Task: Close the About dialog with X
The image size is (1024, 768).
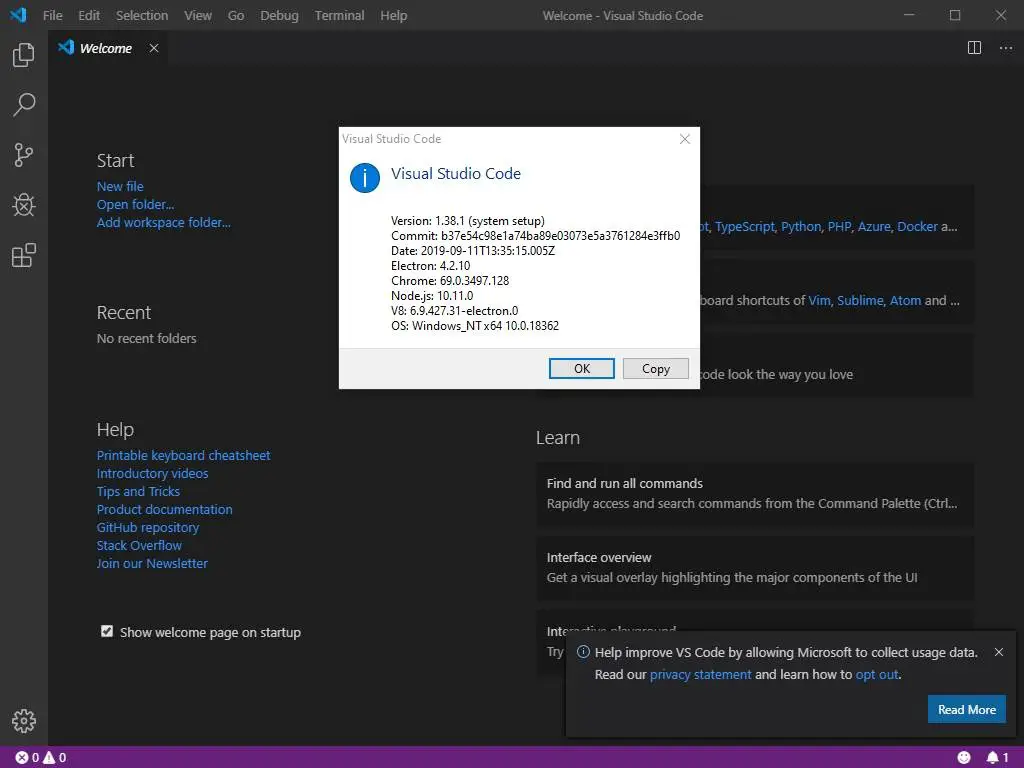Action: tap(684, 139)
